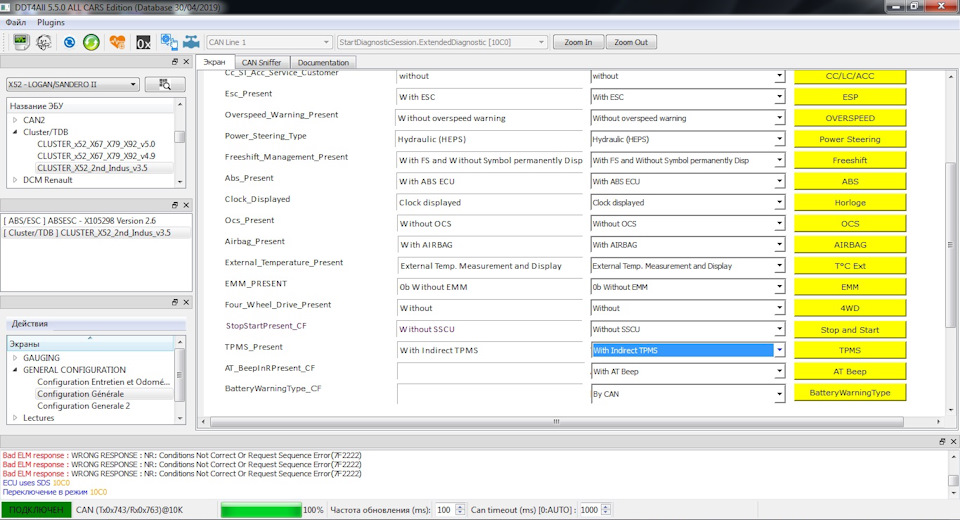Click the yellow CC/LC/ACC button
Screen dimensions: 960x520
[x=850, y=76]
